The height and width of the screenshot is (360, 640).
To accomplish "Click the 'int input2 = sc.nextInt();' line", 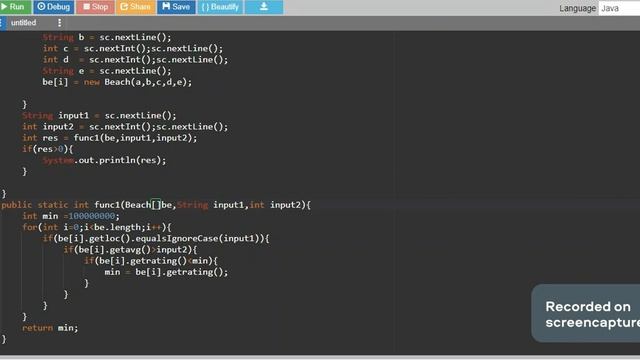I will [x=125, y=127].
